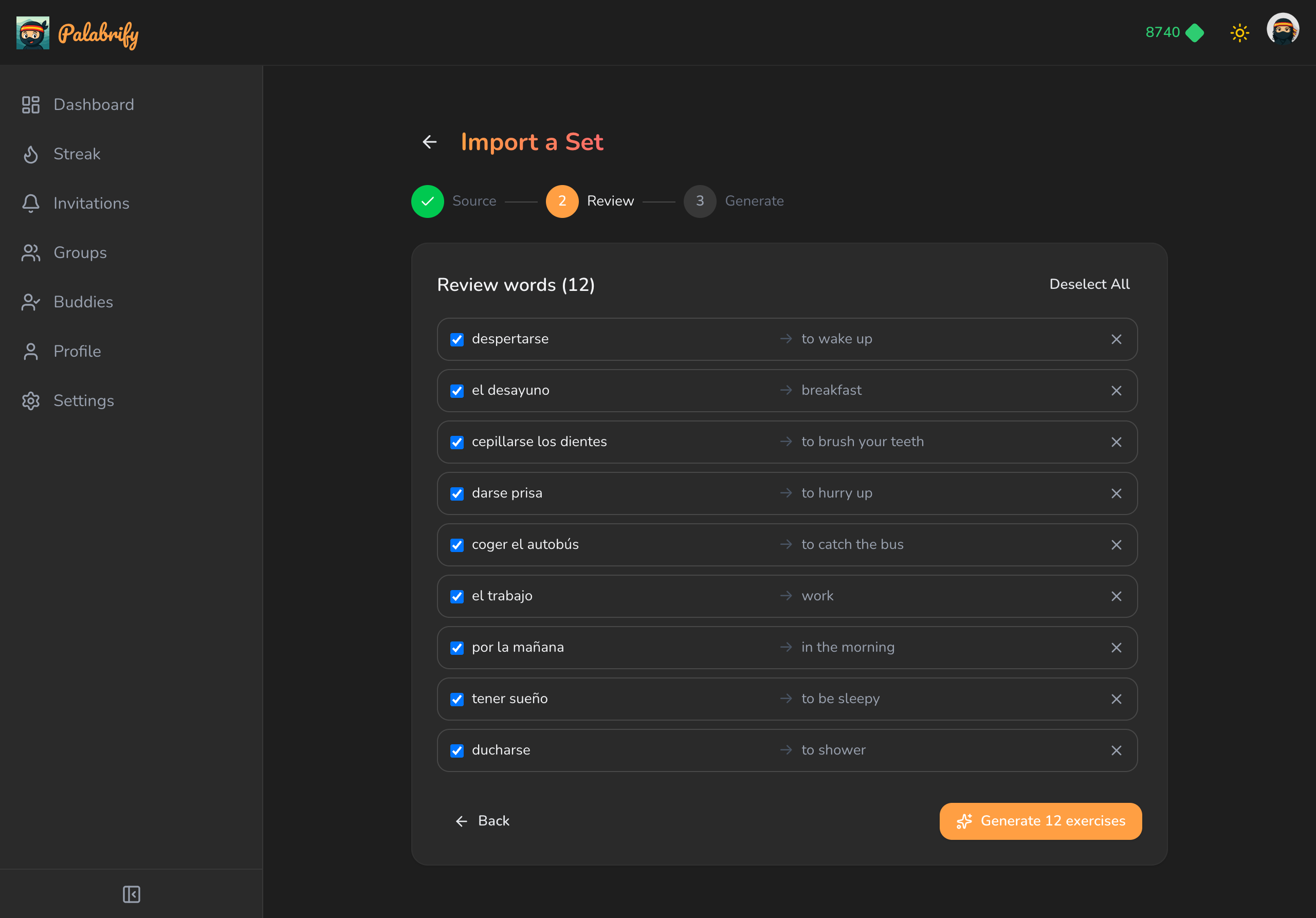Remove cepillarse los dientes row
This screenshot has width=1316, height=918.
point(1116,442)
